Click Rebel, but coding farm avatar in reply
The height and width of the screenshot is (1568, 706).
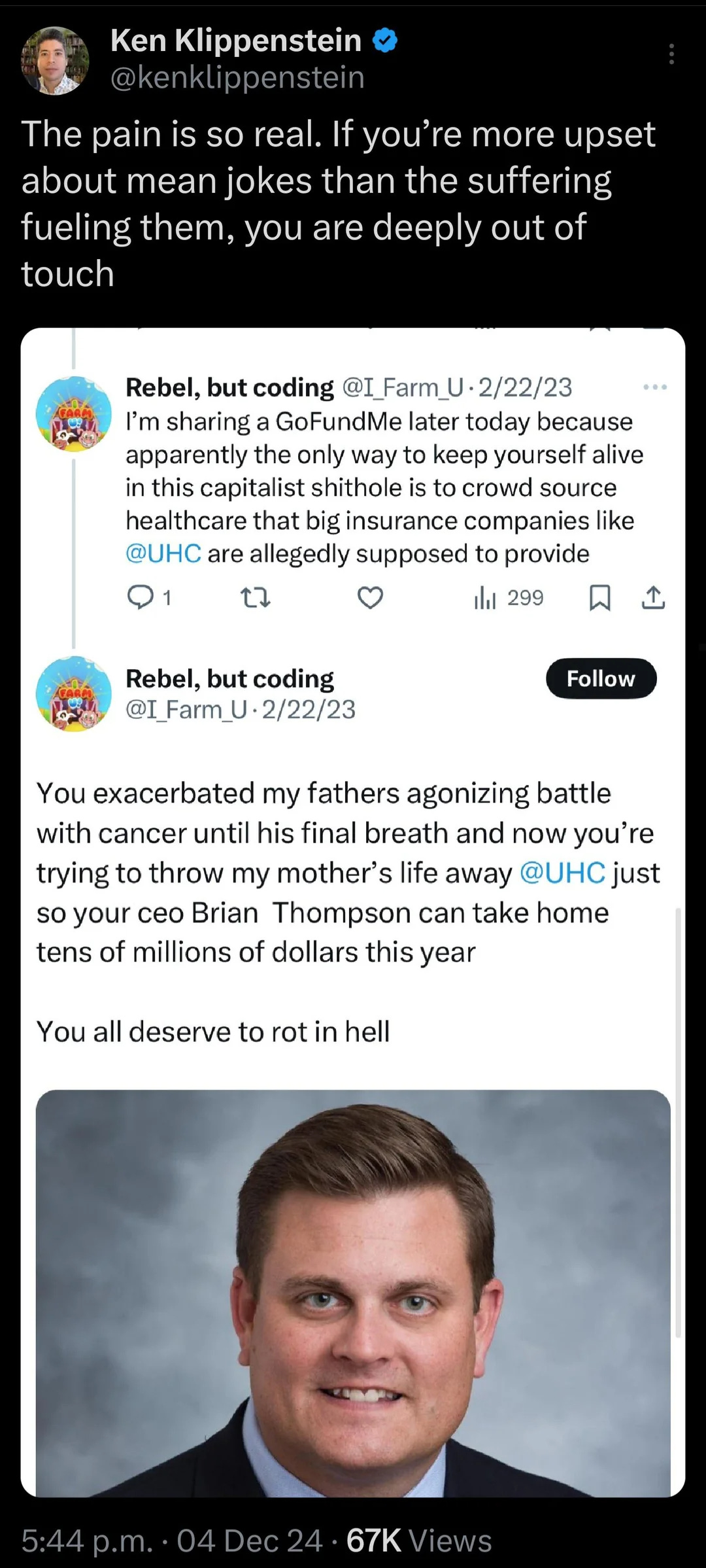(74, 693)
